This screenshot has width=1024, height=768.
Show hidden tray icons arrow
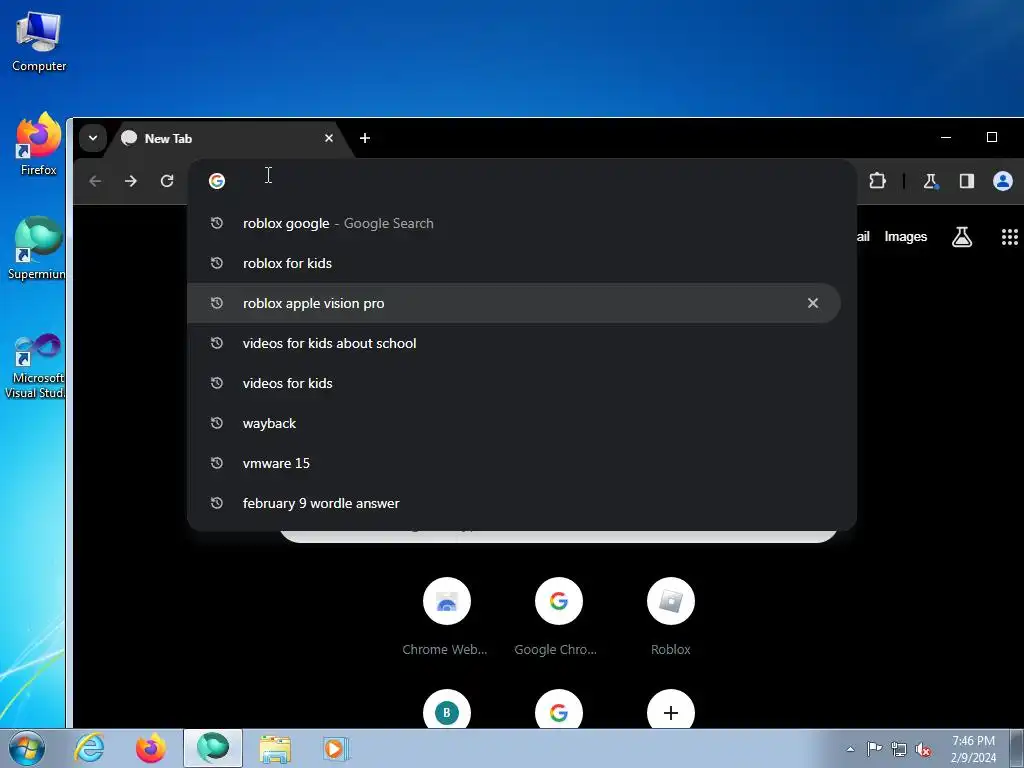tap(850, 749)
